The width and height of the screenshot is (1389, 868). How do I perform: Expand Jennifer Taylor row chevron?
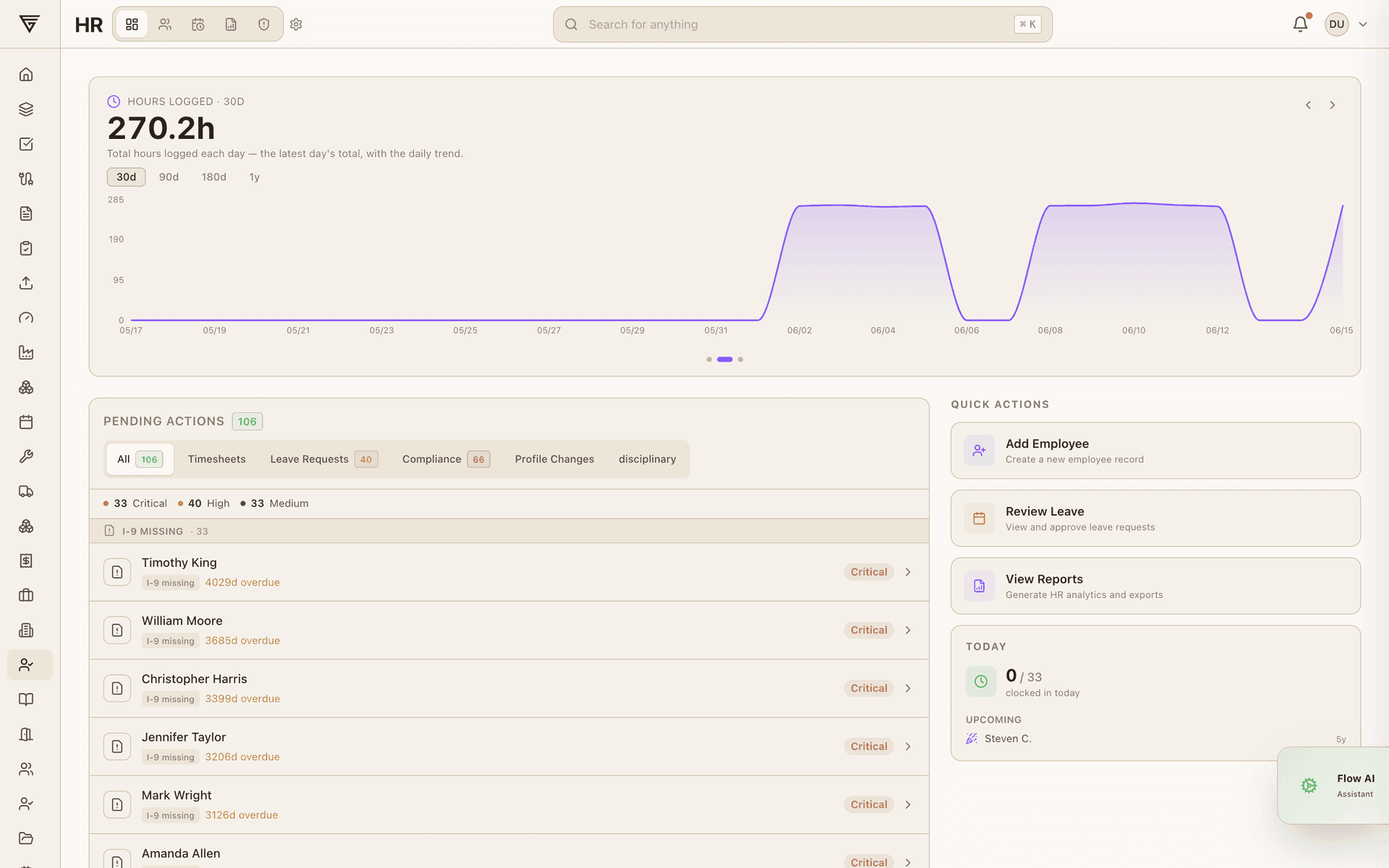[908, 746]
